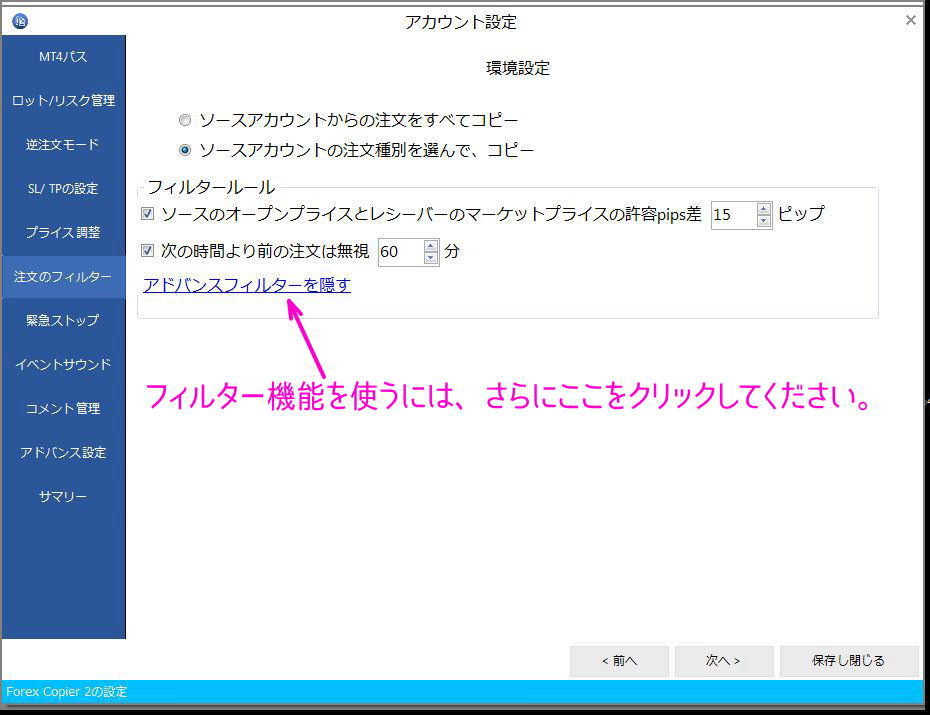930x715 pixels.
Task: Increase pips difference with up arrow
Action: tap(764, 209)
